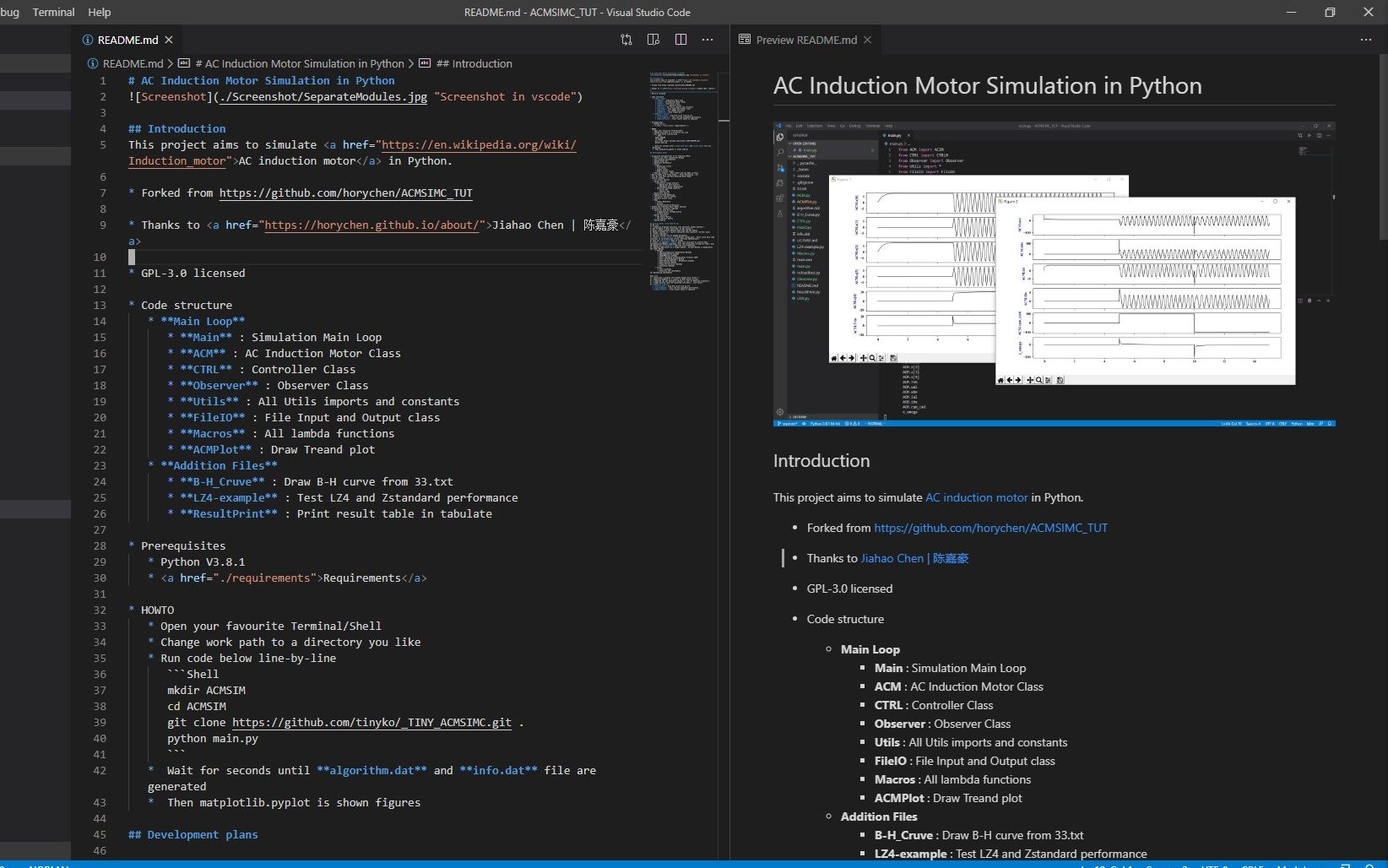Click 'ACMPlot : Draw Treand plot' in preview
The image size is (1388, 868).
click(x=948, y=798)
